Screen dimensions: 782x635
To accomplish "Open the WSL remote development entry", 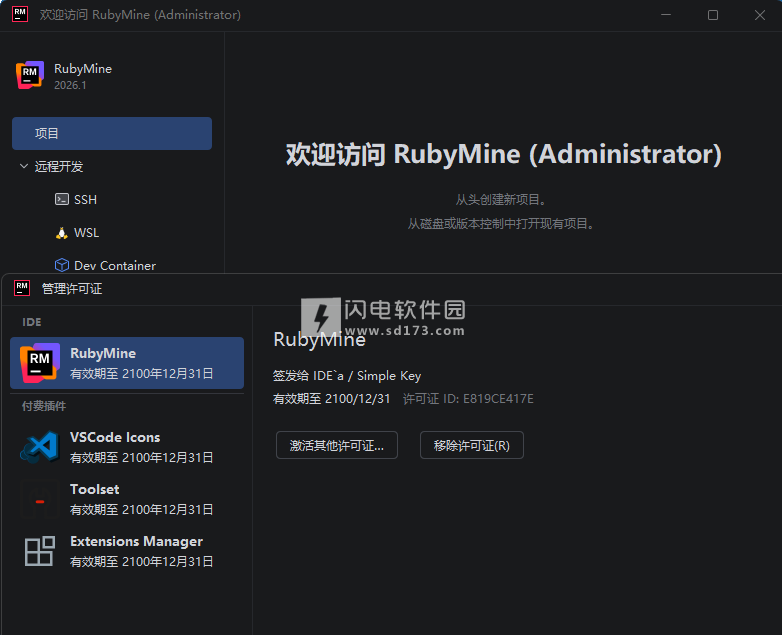I will (x=87, y=233).
